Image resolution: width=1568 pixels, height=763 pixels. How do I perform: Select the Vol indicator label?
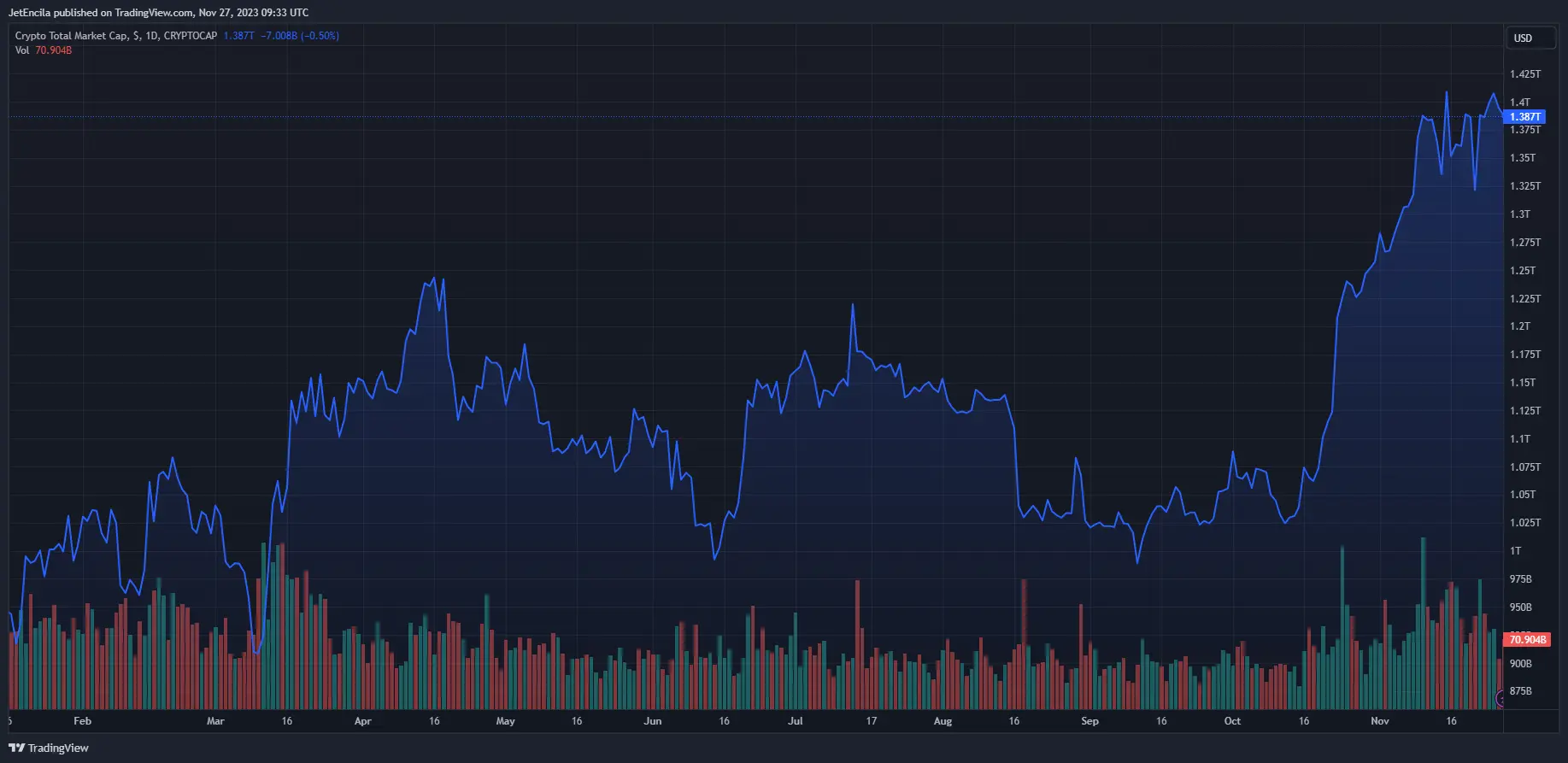point(22,50)
